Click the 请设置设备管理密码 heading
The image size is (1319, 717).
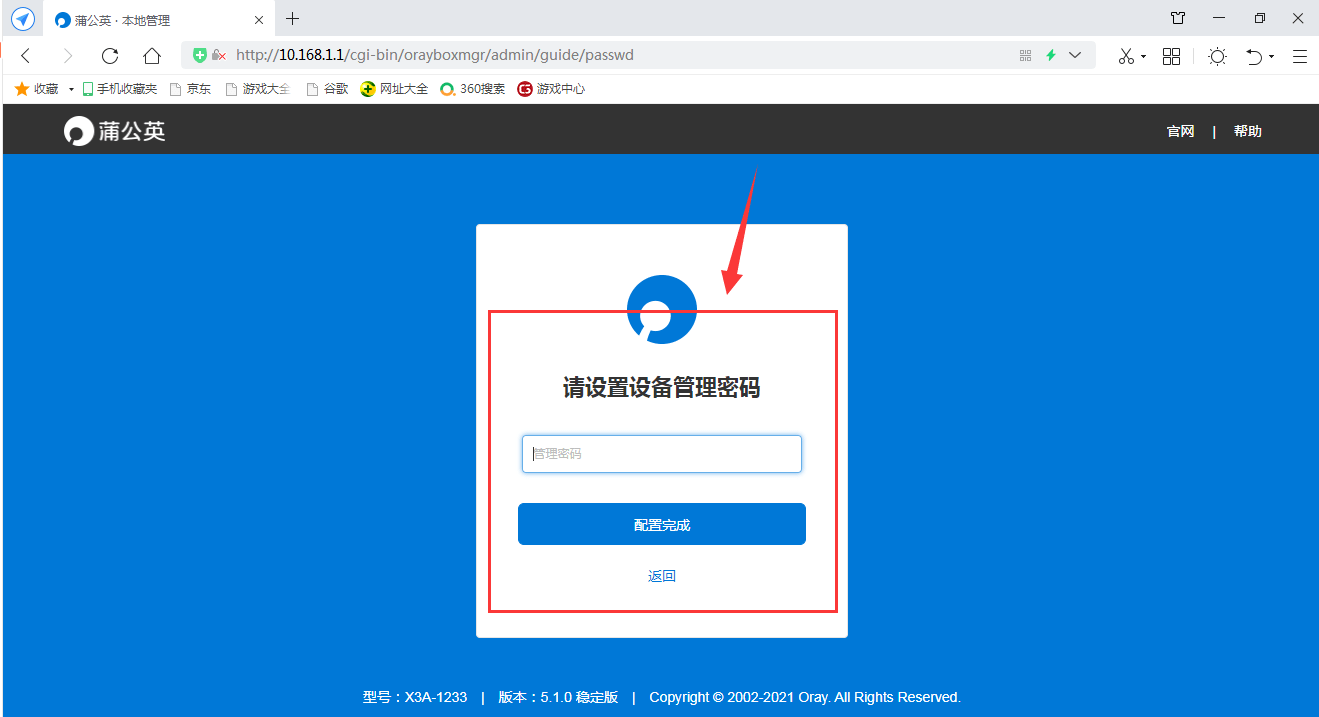662,388
